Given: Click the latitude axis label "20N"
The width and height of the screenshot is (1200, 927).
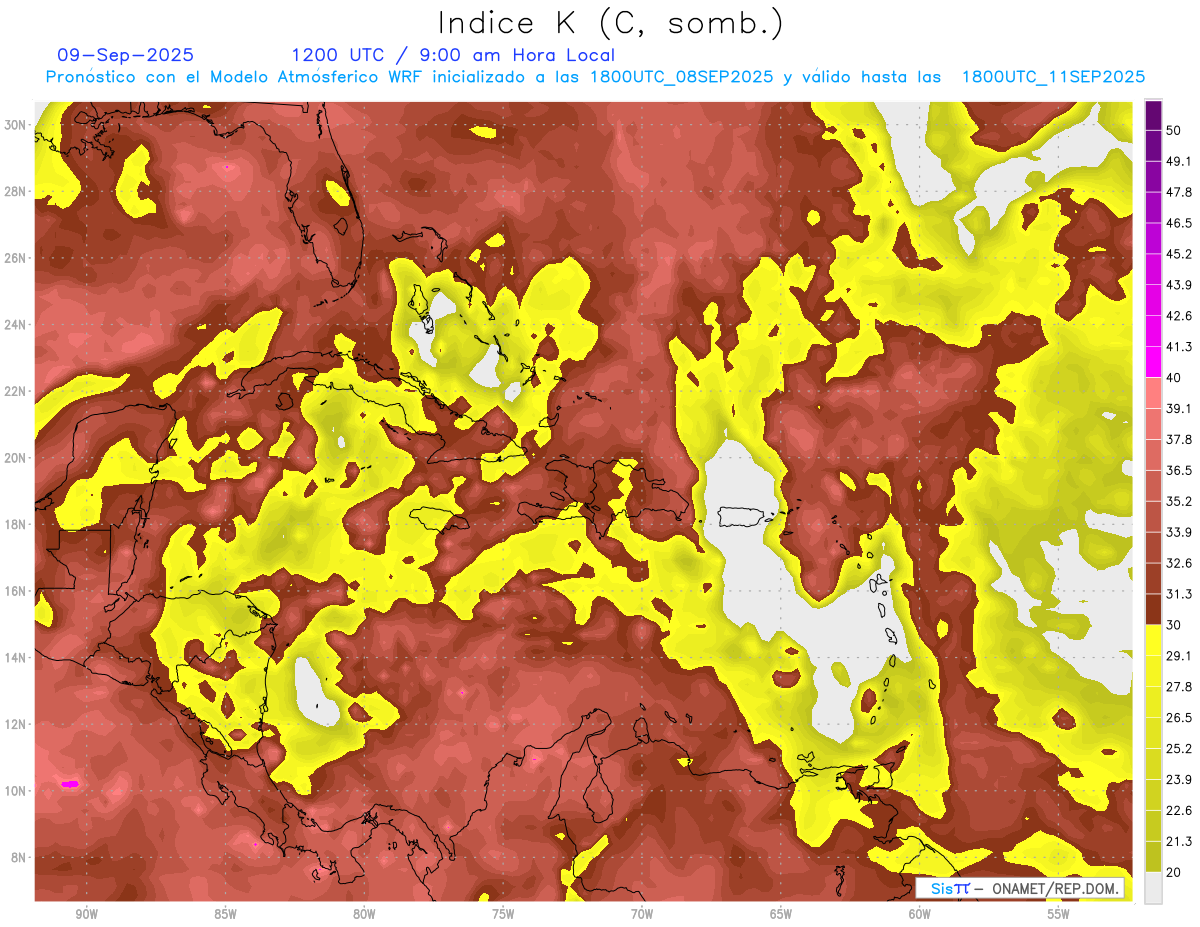Looking at the screenshot, I should click(15, 458).
